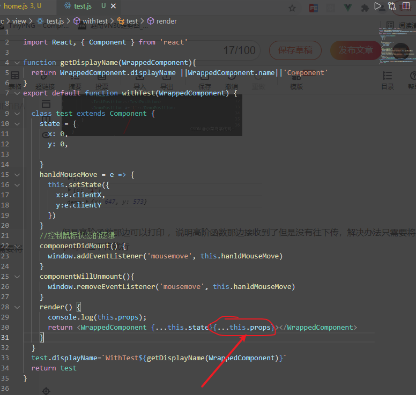Click closing '</WrappedComponent>' tag on line 30

(x=318, y=327)
